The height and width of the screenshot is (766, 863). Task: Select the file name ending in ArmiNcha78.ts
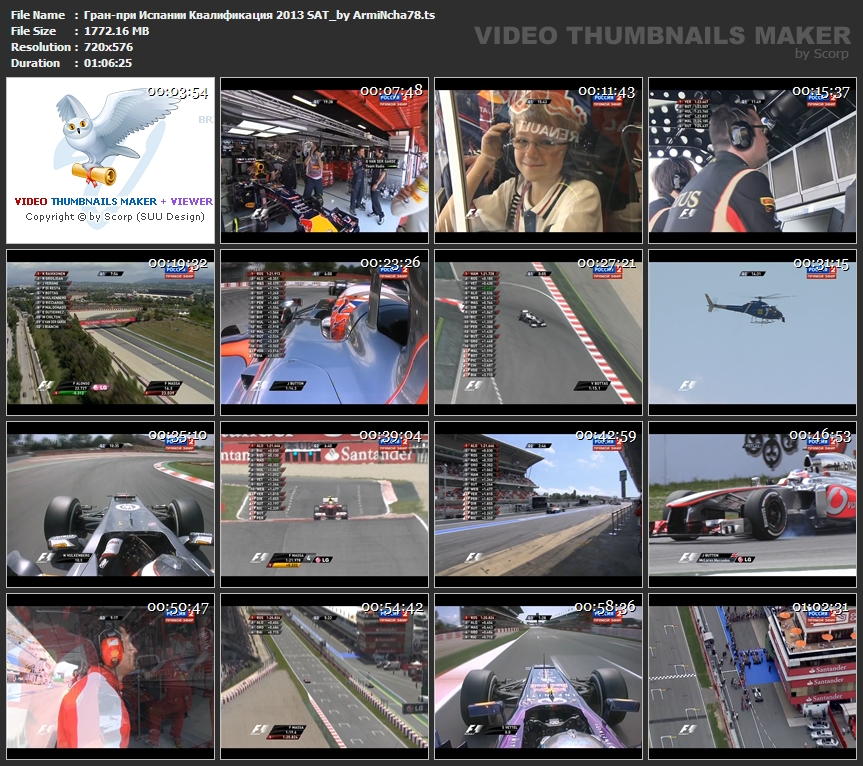pos(259,15)
